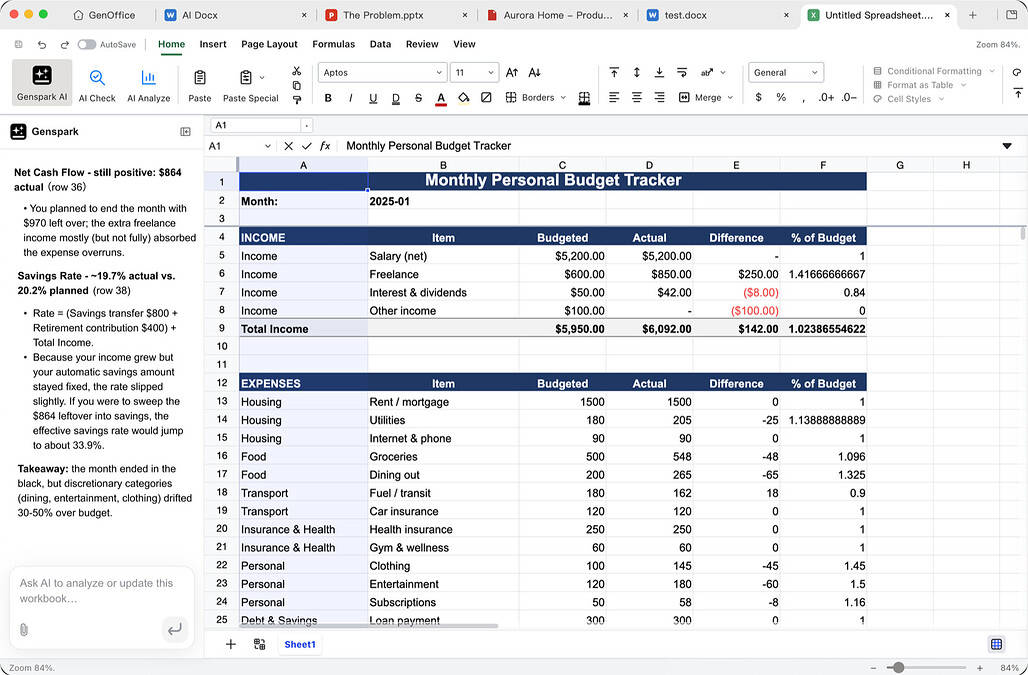Send the Genspark chat message
Viewport: 1028px width, 675px height.
tap(174, 630)
